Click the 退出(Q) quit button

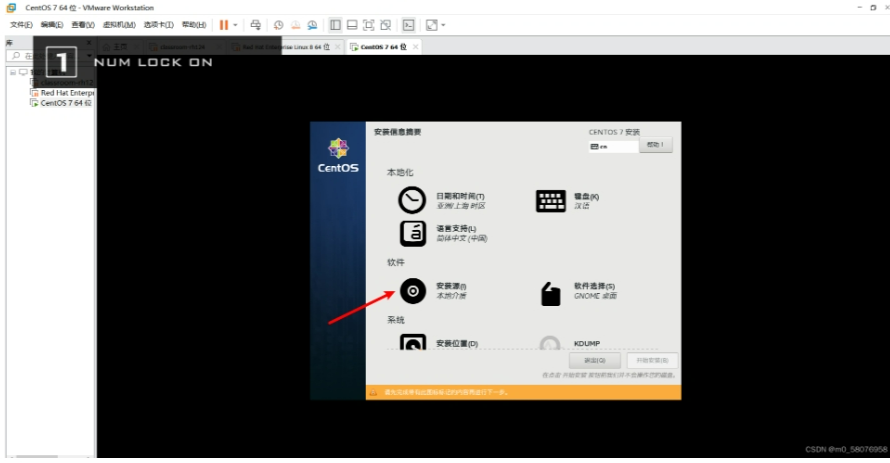point(594,360)
